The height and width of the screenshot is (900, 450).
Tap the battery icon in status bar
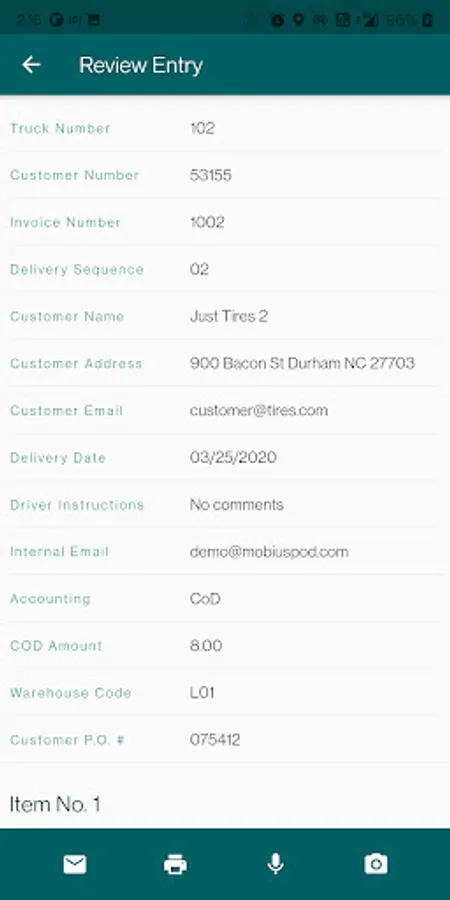[427, 21]
